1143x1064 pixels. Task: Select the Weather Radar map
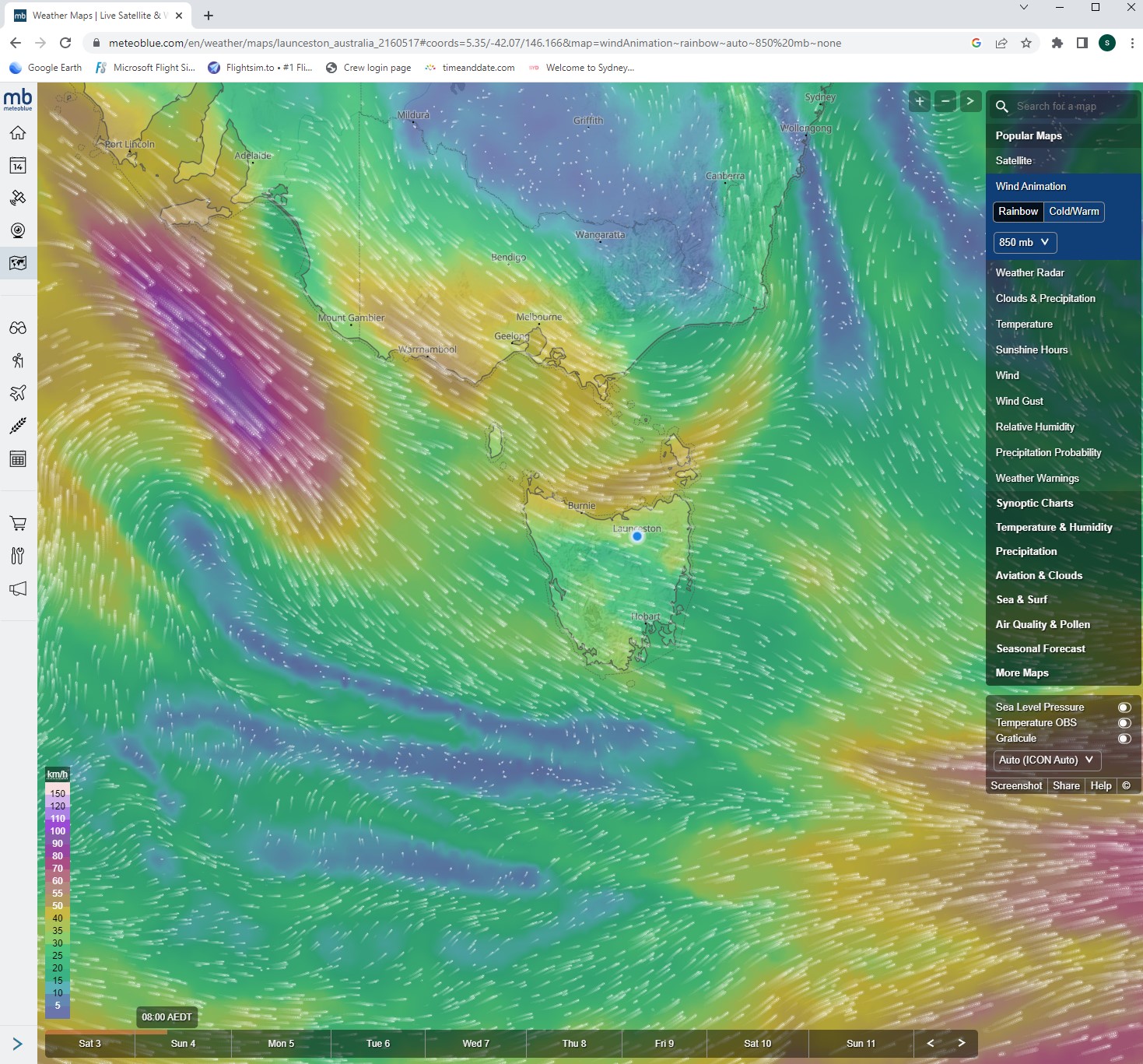tap(1029, 272)
